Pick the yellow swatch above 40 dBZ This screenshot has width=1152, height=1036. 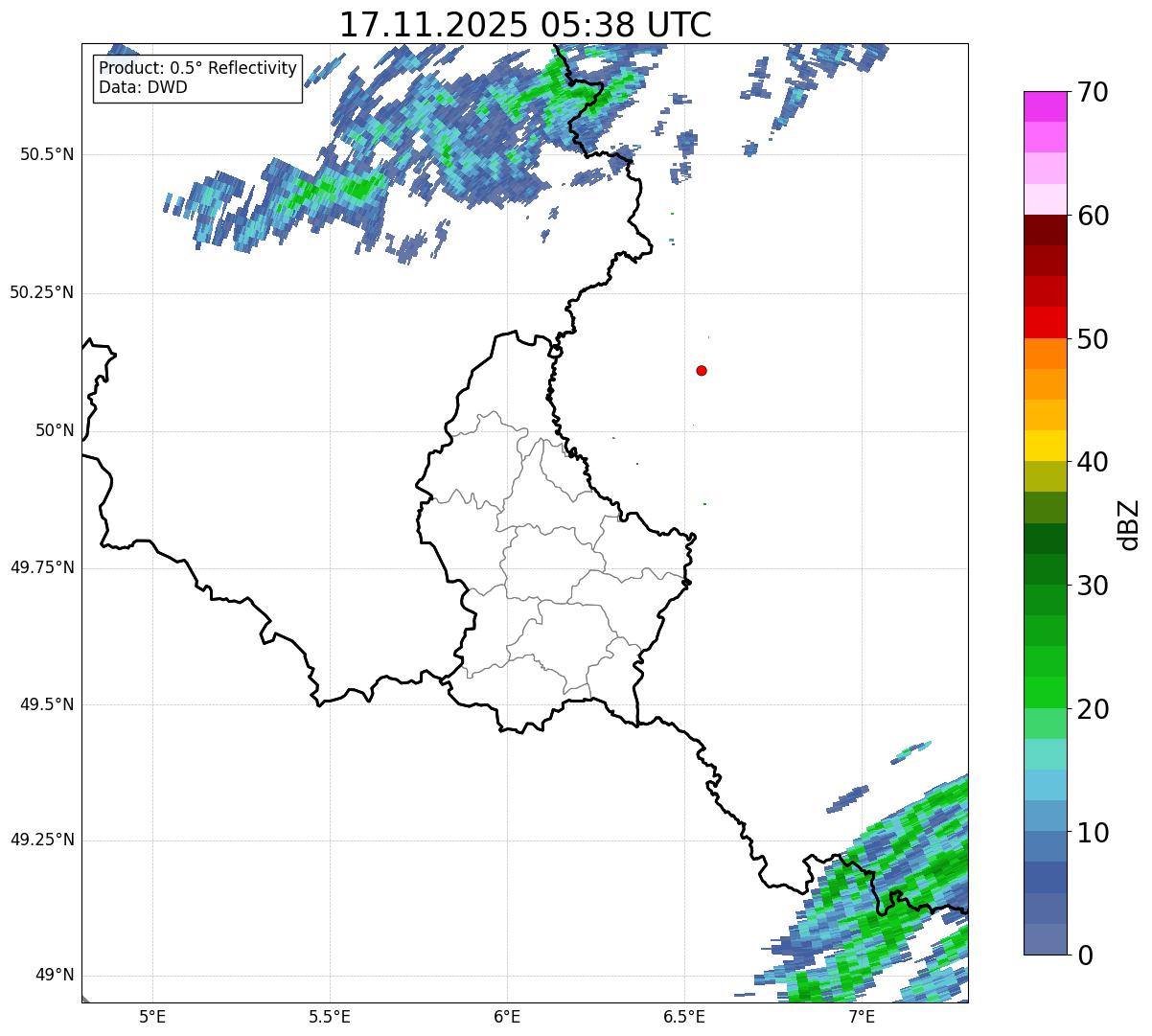tap(1046, 446)
